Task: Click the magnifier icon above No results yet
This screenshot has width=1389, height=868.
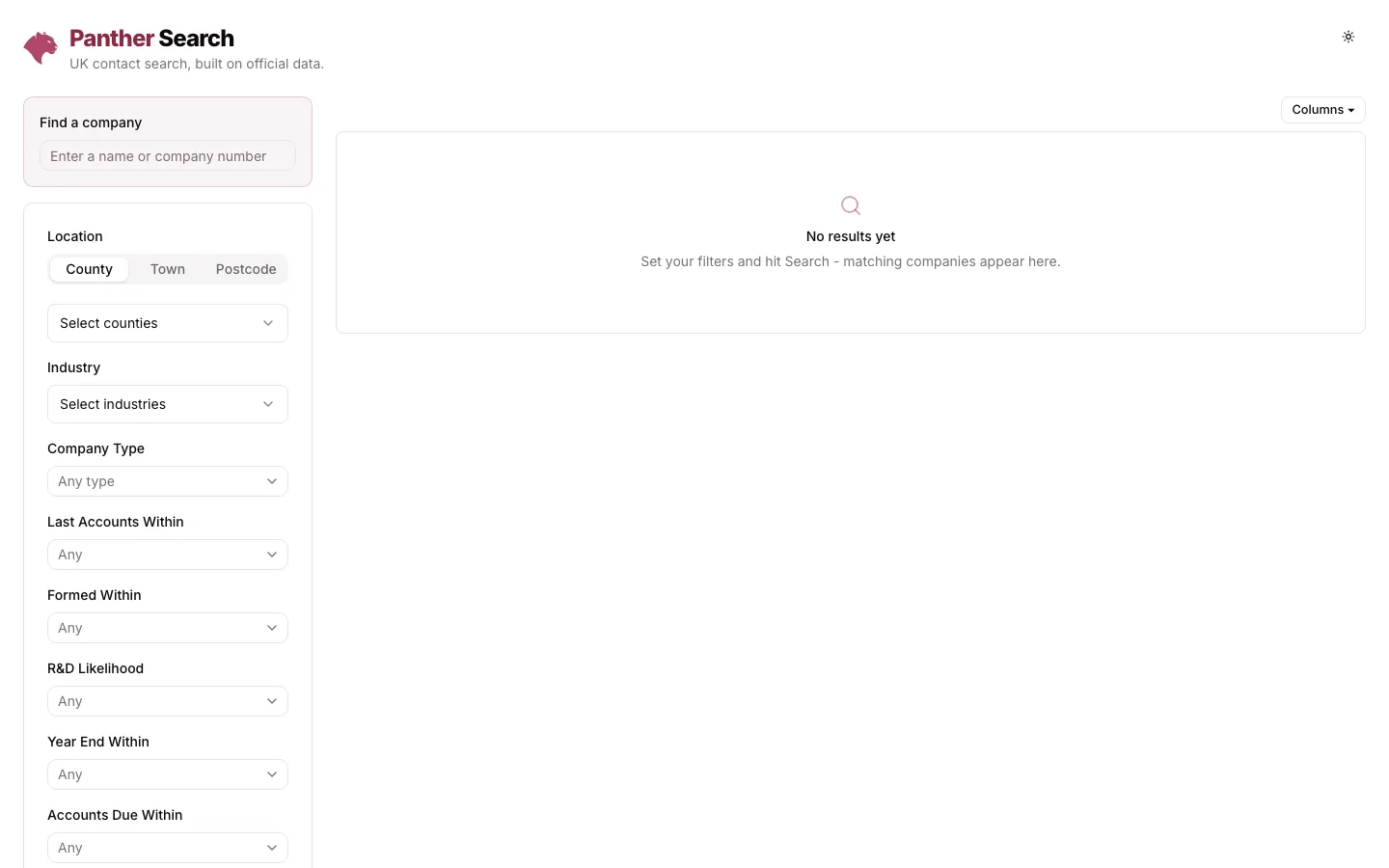Action: pyautogui.click(x=851, y=205)
